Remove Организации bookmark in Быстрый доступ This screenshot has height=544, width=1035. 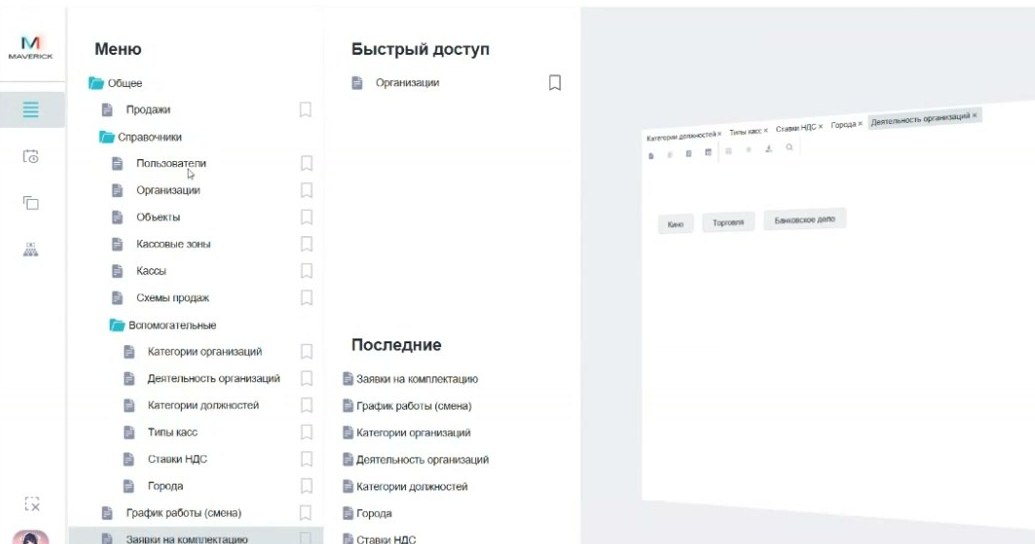point(555,83)
